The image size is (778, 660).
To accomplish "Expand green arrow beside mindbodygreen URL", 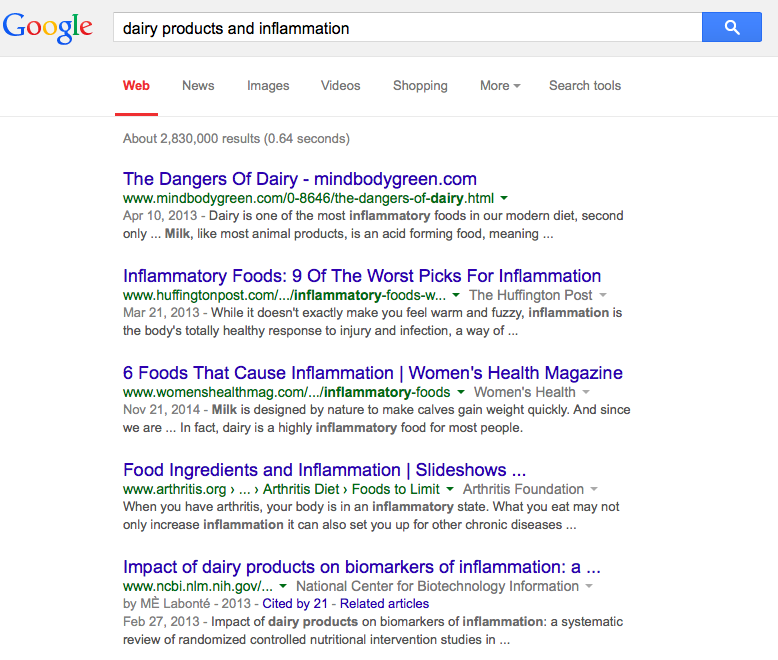I will (x=504, y=198).
